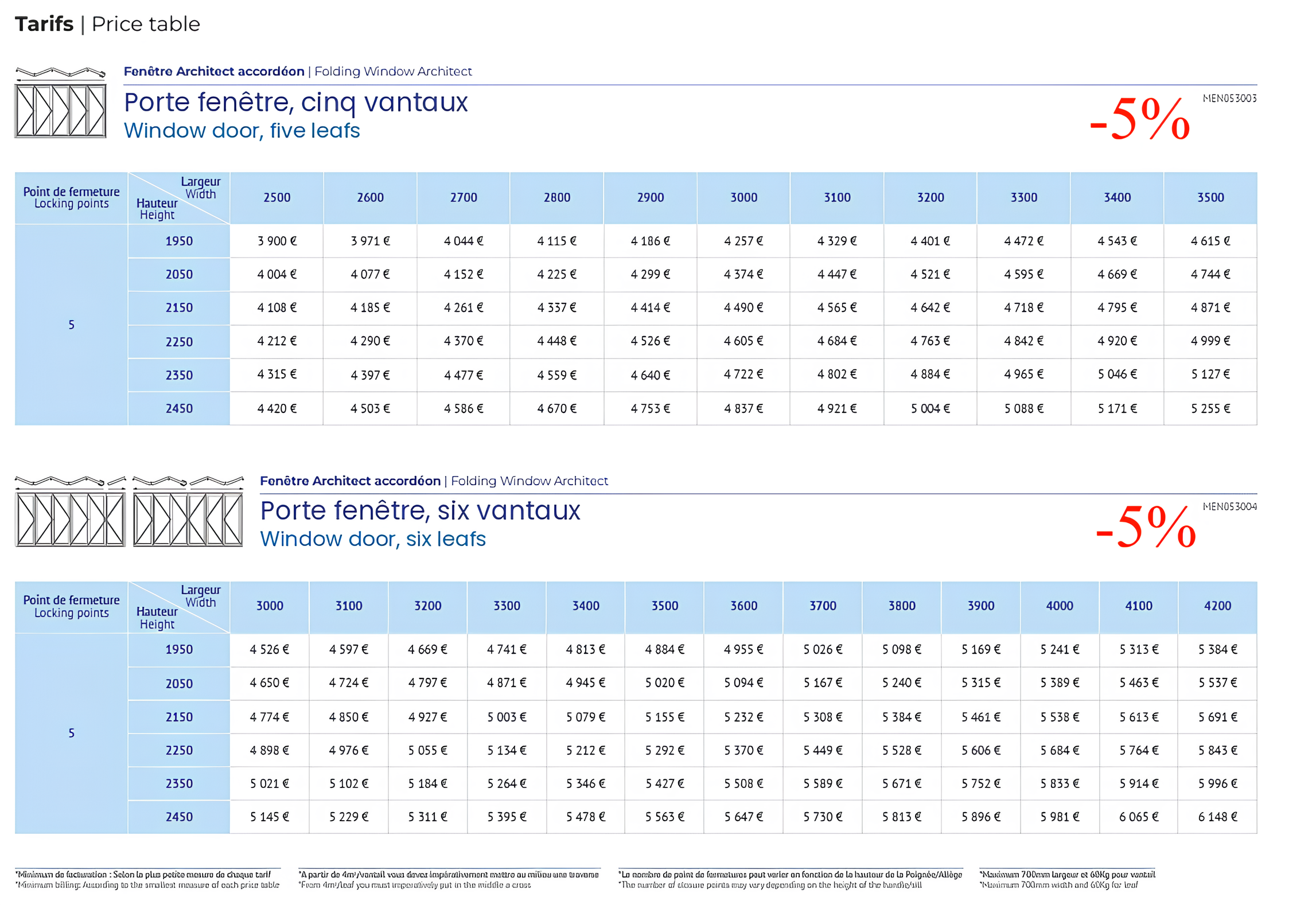The height and width of the screenshot is (905, 1316).
Task: Click the five-leaf folding window illustration
Action: (60, 104)
